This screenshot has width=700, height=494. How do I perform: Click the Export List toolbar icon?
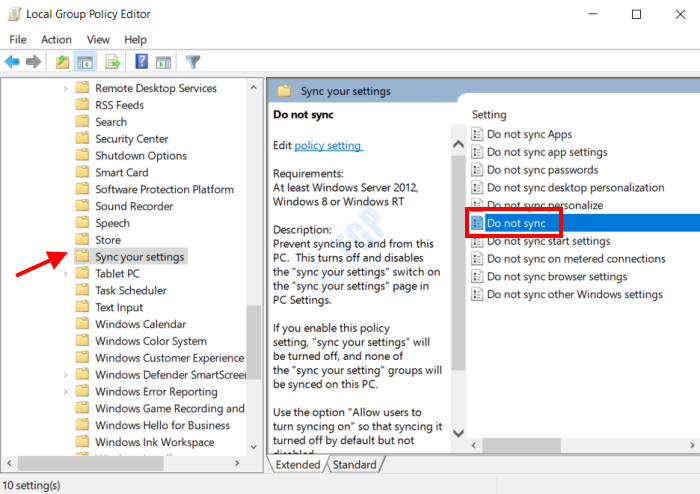coord(112,62)
